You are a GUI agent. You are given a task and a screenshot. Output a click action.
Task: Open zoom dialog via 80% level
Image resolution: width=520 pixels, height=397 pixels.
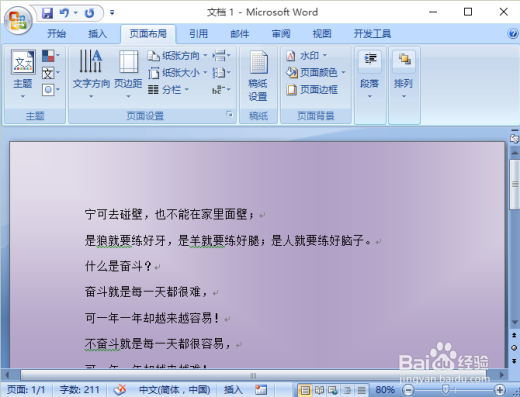point(385,389)
